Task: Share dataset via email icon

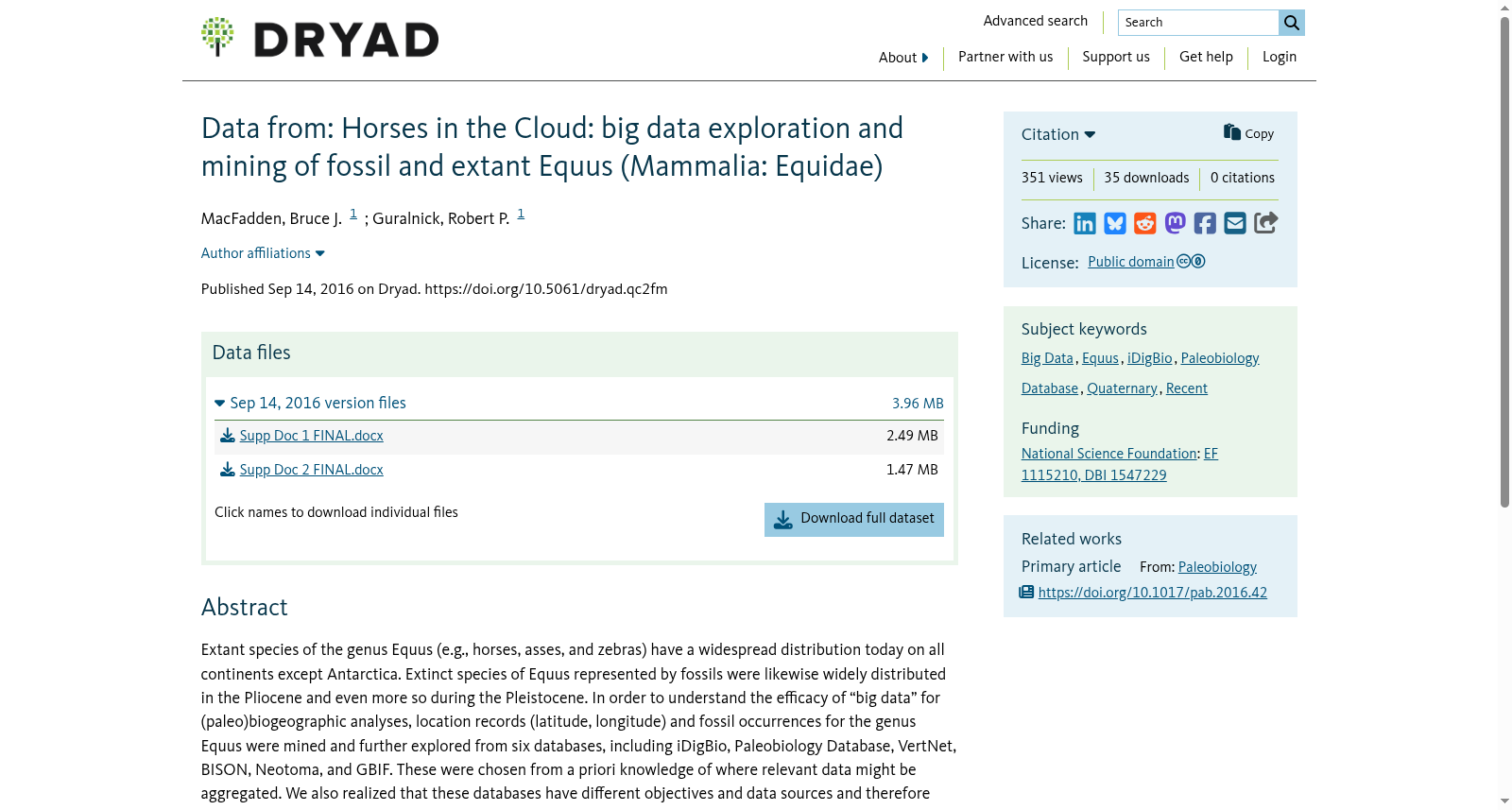Action: 1235,223
